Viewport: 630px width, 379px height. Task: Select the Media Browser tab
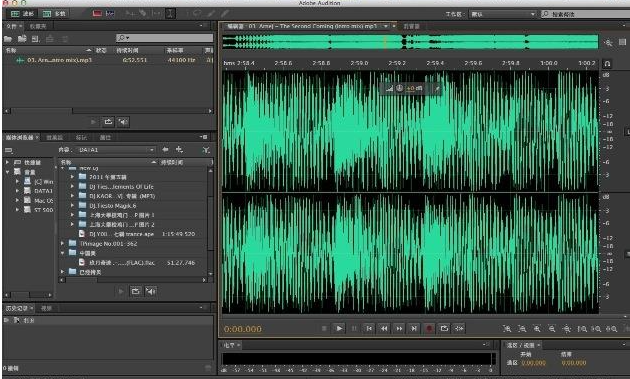(x=22, y=137)
